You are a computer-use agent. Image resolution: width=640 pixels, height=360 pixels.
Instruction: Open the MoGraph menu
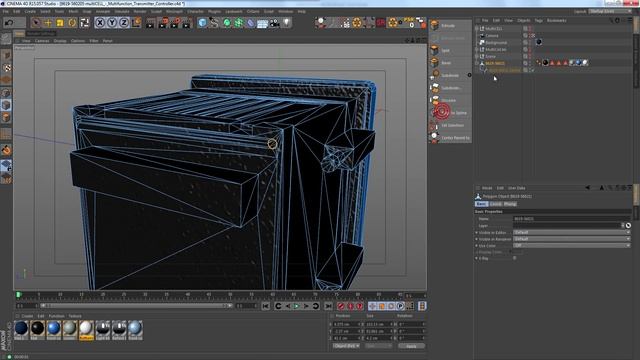coord(174,11)
